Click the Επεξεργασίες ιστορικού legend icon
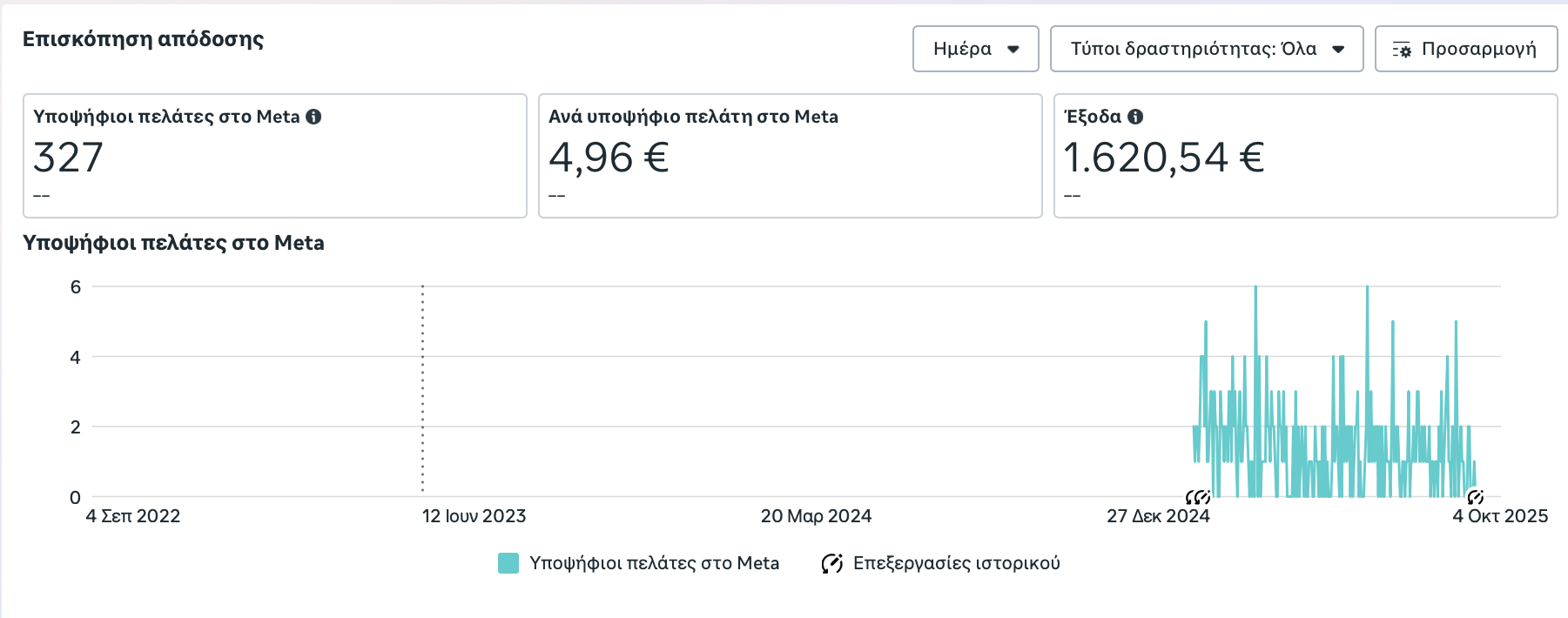 tap(831, 563)
